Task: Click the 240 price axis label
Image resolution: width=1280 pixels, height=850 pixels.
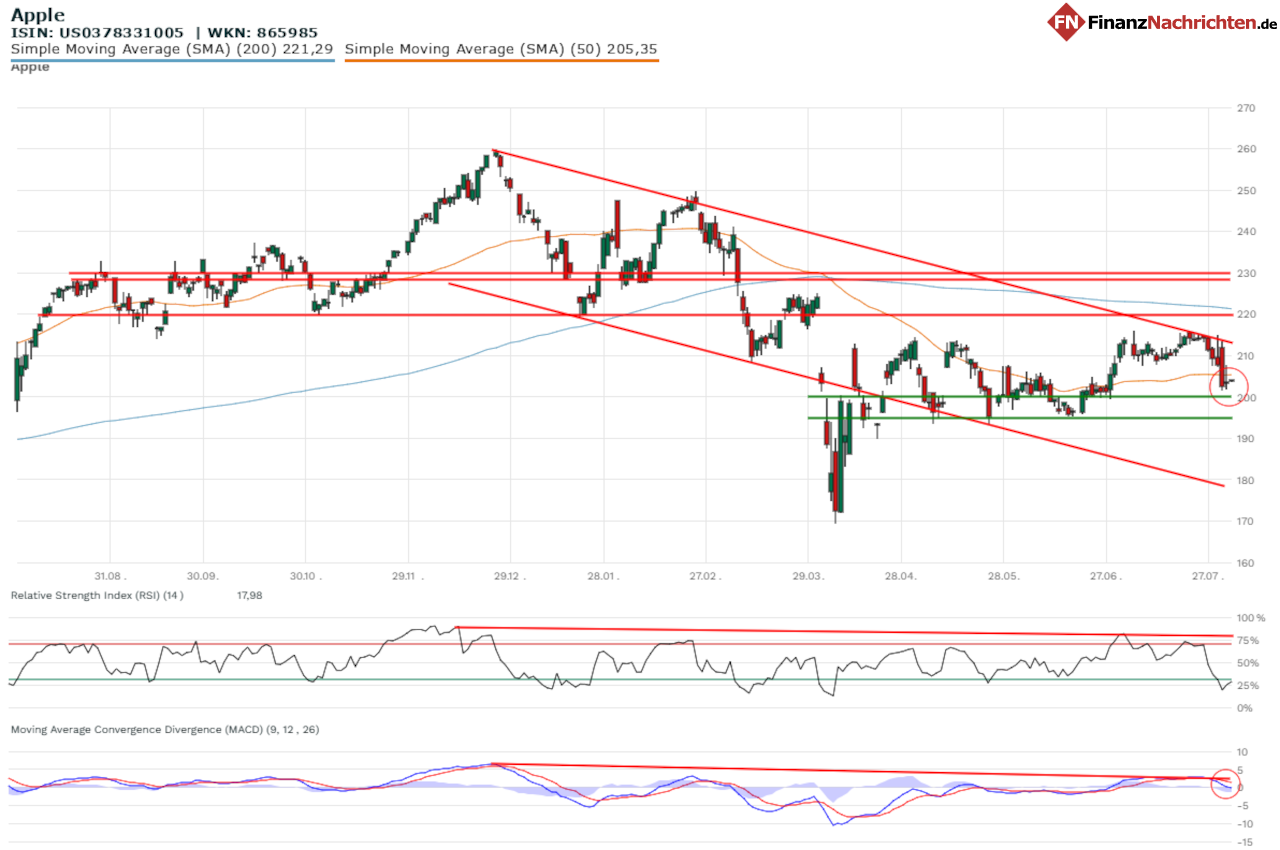Action: click(x=1246, y=232)
